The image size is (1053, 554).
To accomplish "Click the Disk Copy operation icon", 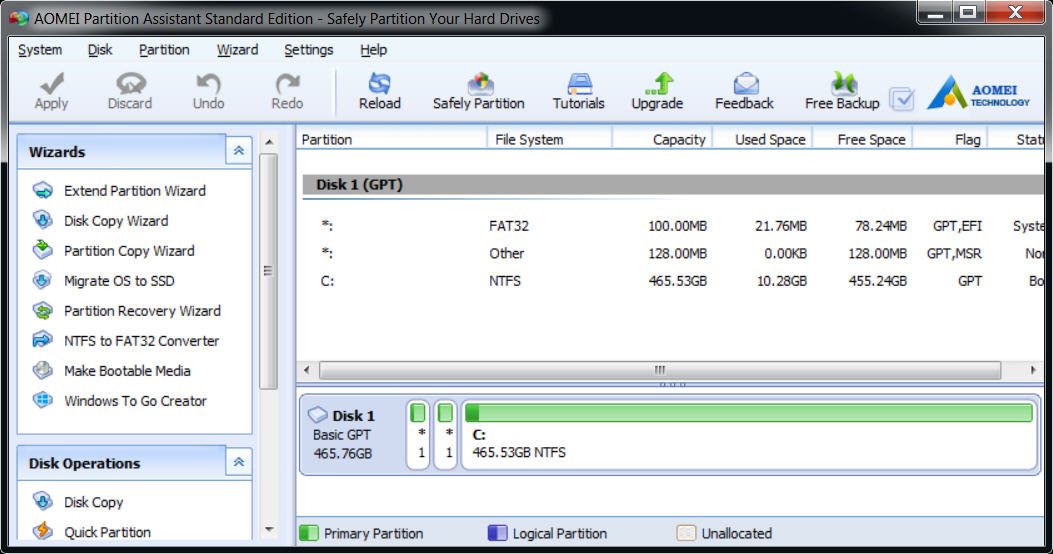I will 42,501.
